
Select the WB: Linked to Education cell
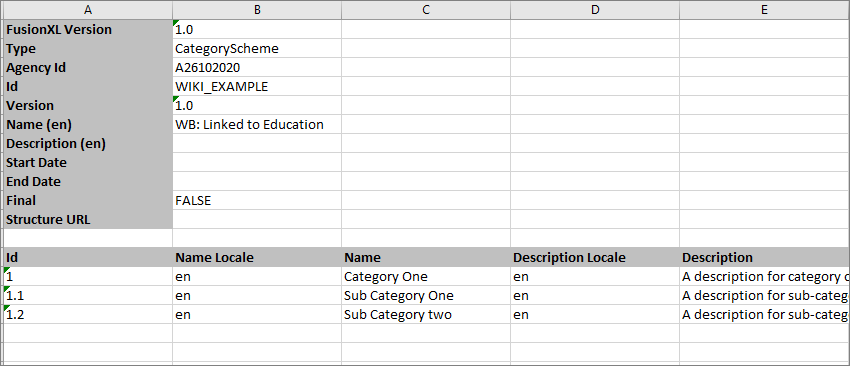pos(257,125)
